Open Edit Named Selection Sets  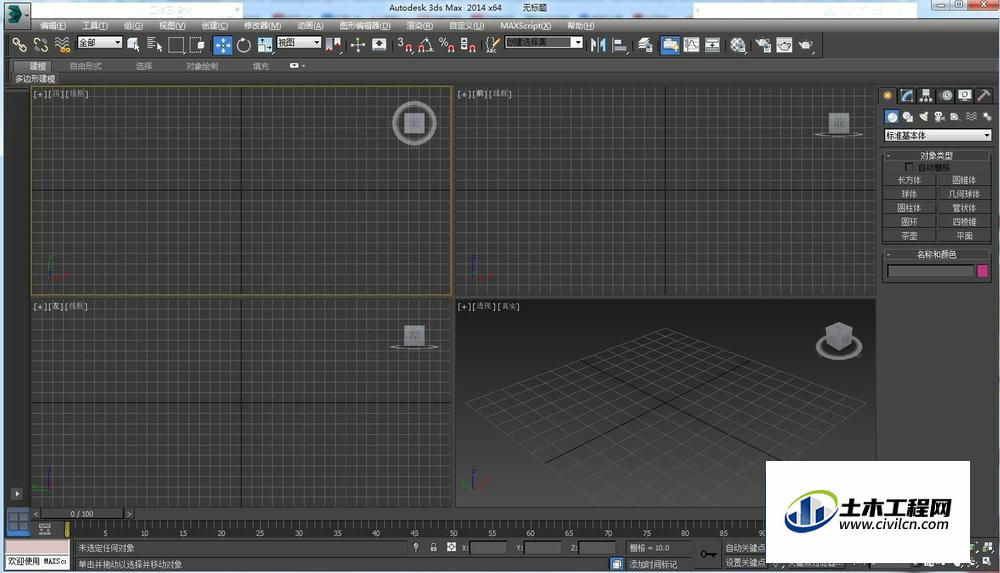click(492, 45)
